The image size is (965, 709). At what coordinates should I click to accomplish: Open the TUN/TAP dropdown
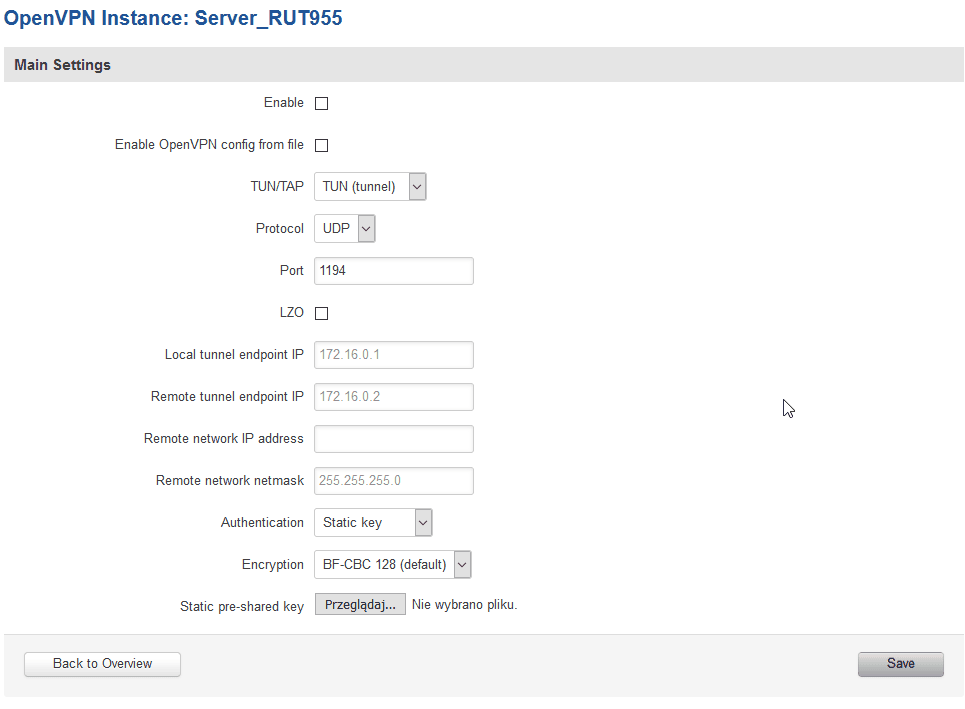370,187
